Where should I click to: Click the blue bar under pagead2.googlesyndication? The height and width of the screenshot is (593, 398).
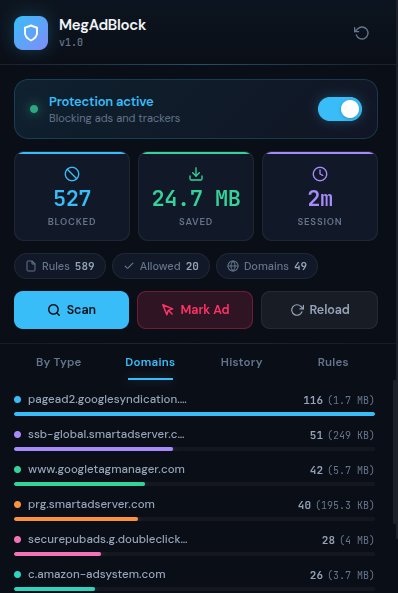194,414
